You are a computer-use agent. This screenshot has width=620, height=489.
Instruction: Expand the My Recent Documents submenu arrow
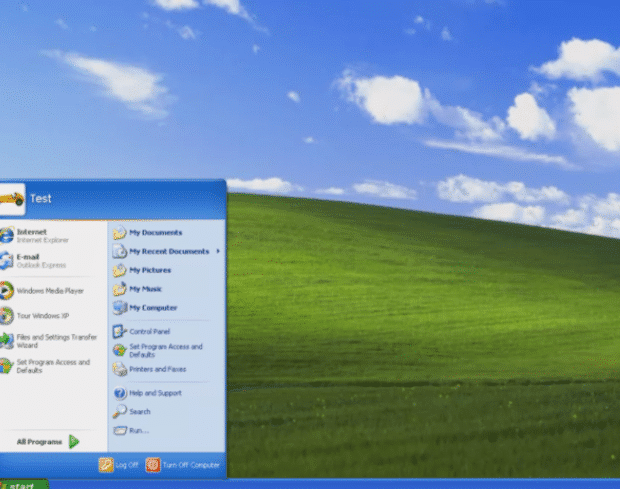coord(218,251)
